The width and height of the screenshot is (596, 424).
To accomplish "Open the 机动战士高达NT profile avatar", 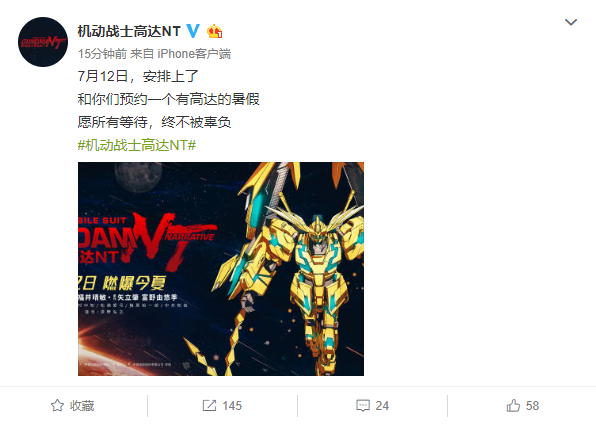I will point(43,42).
